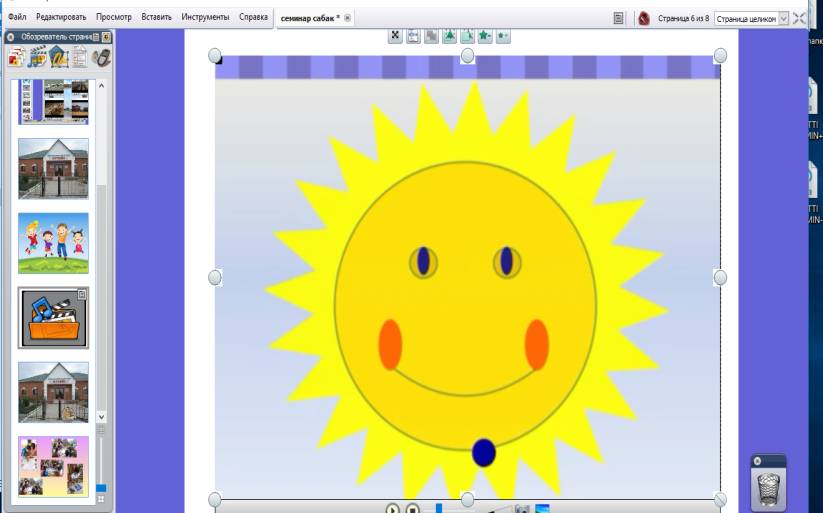Close the семинар сабак document tab
The image size is (823, 513).
click(x=347, y=18)
